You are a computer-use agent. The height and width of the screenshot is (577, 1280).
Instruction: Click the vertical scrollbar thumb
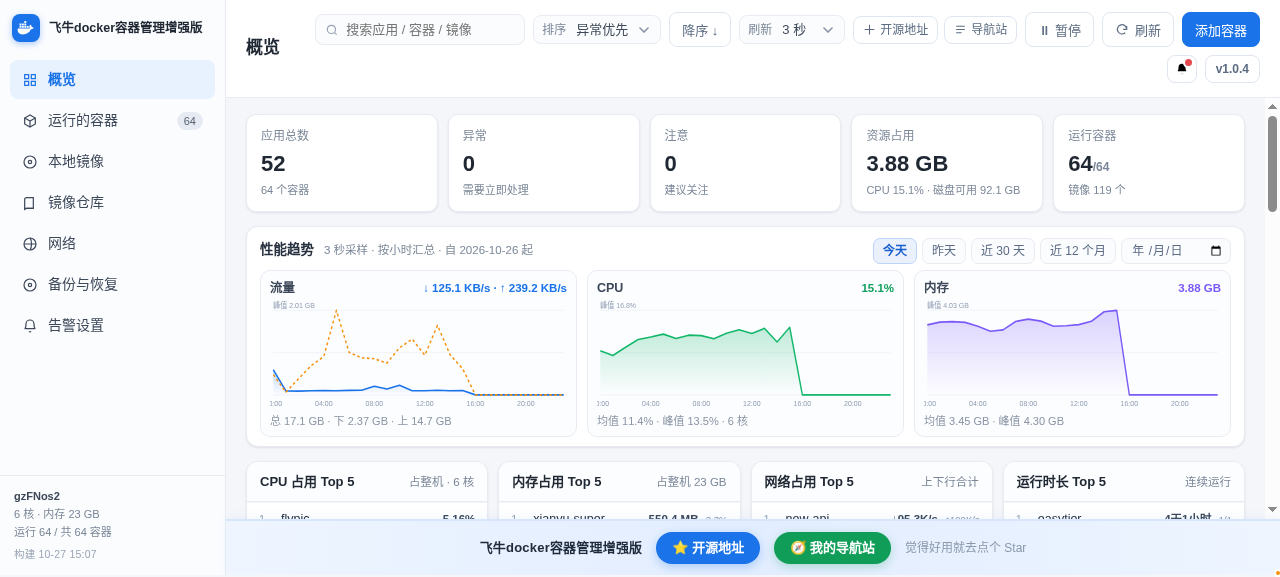[1272, 164]
